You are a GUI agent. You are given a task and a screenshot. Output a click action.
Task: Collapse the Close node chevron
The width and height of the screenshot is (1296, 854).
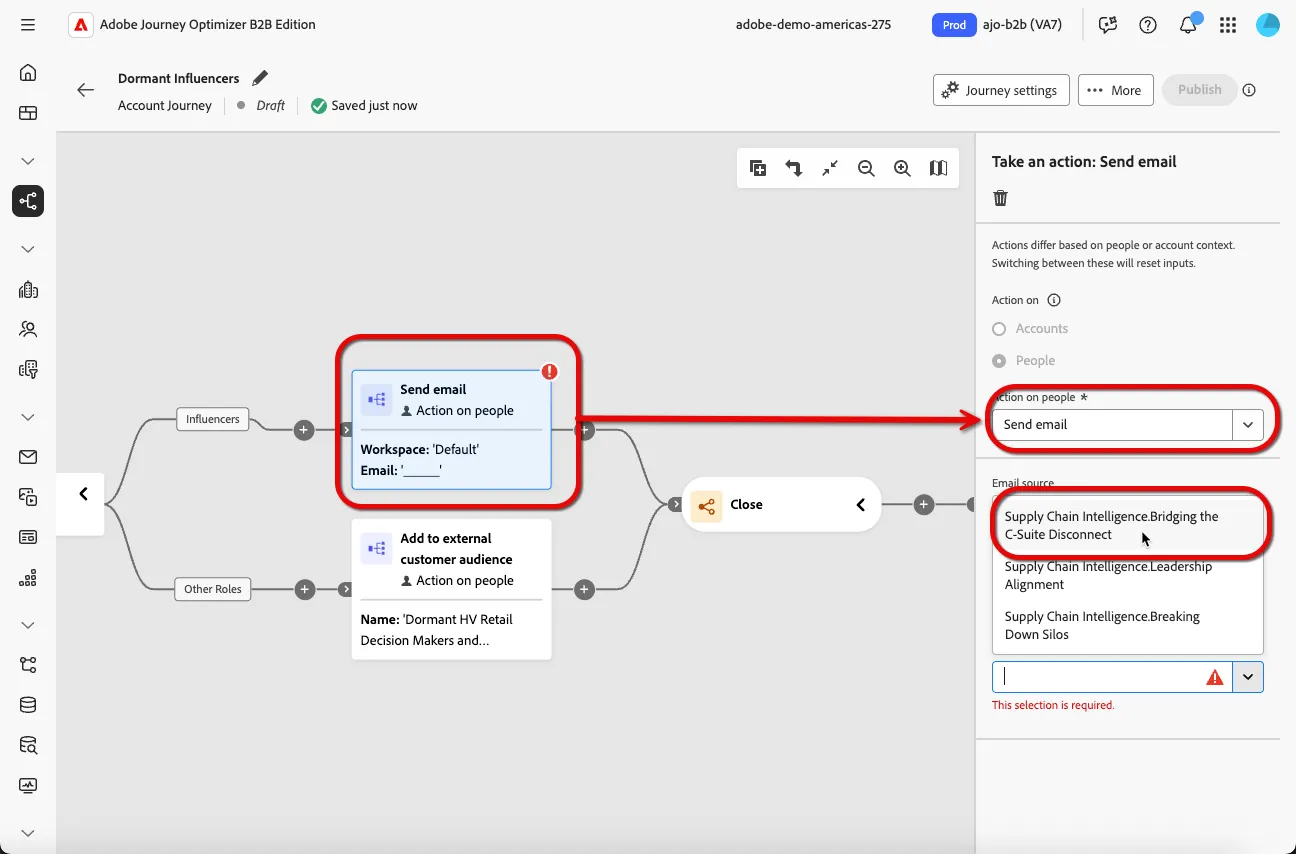(x=860, y=505)
